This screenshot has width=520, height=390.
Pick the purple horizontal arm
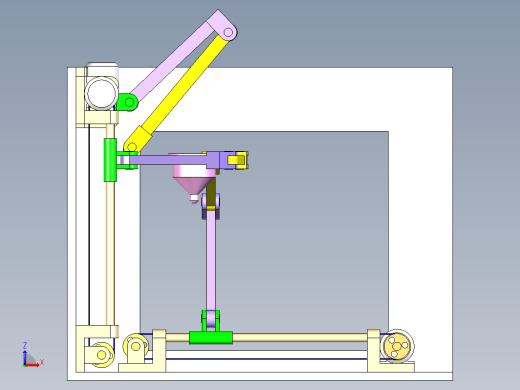[169, 160]
